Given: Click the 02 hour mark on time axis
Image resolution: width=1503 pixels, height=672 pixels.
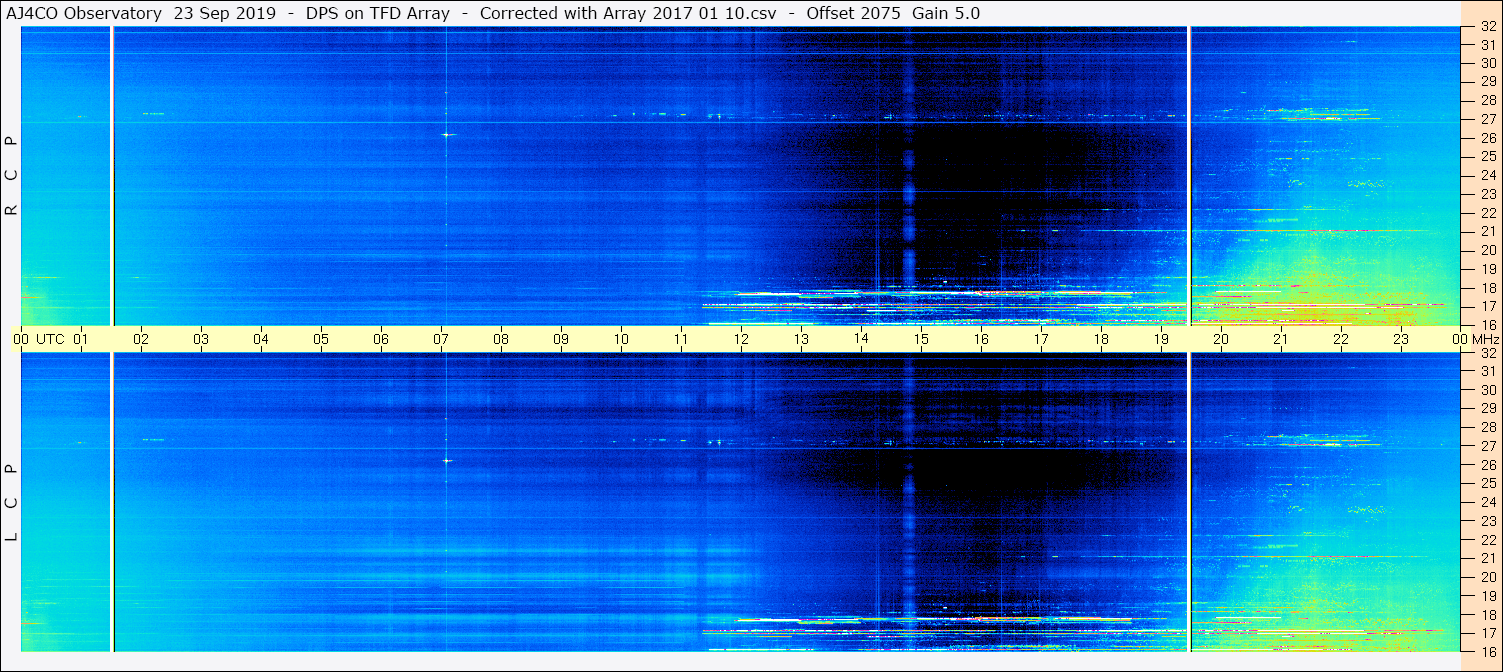Looking at the screenshot, I should tap(141, 340).
